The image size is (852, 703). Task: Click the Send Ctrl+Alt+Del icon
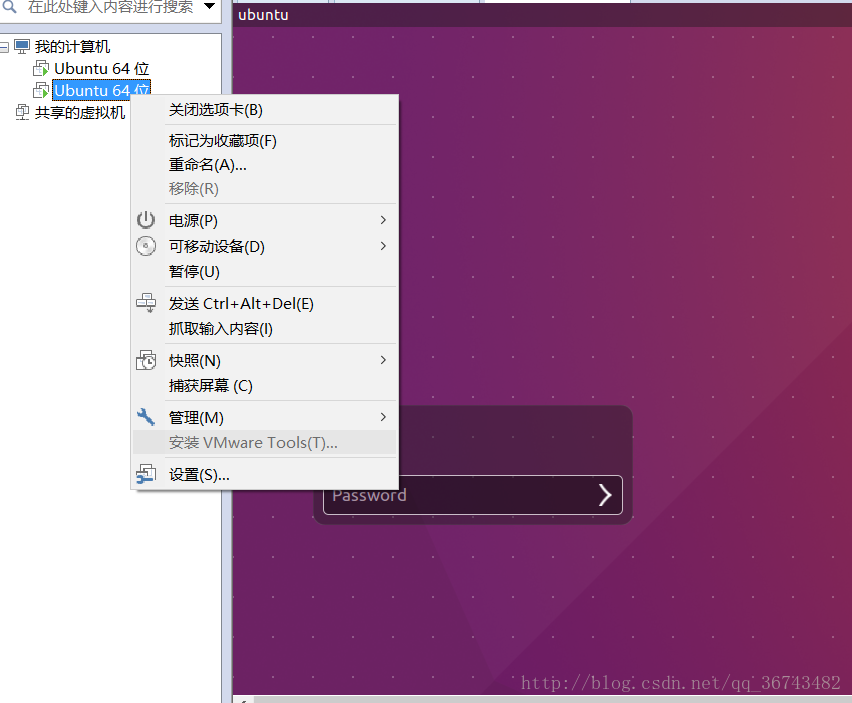[x=146, y=303]
